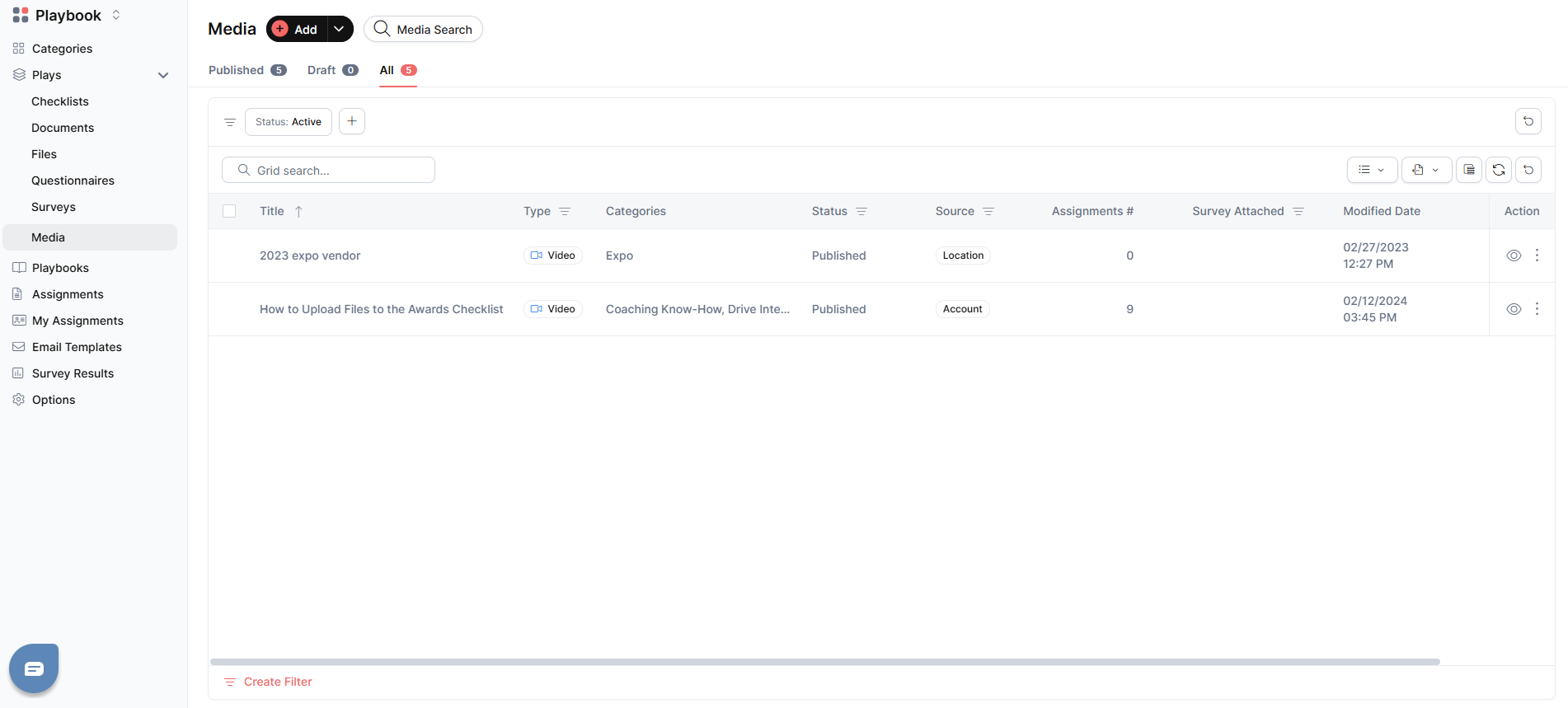The width and height of the screenshot is (1568, 708).
Task: Click the filter lines icon before Status chip
Action: click(x=230, y=122)
